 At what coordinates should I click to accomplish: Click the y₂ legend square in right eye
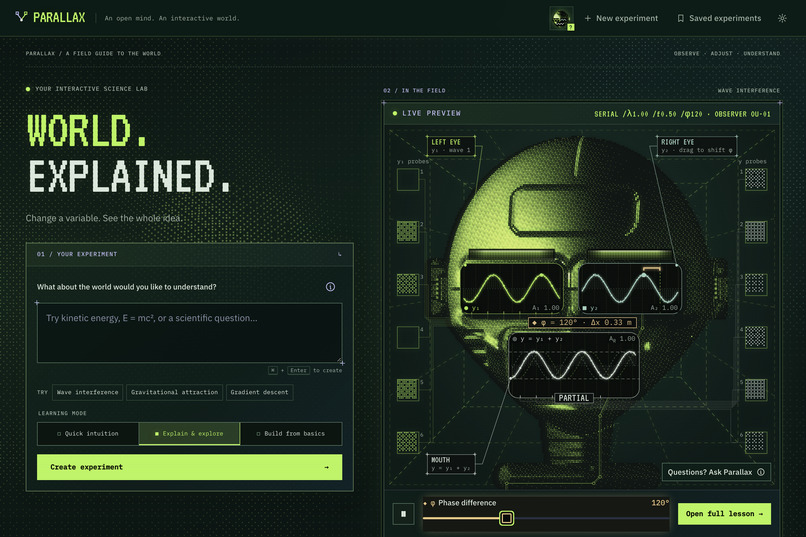point(584,308)
